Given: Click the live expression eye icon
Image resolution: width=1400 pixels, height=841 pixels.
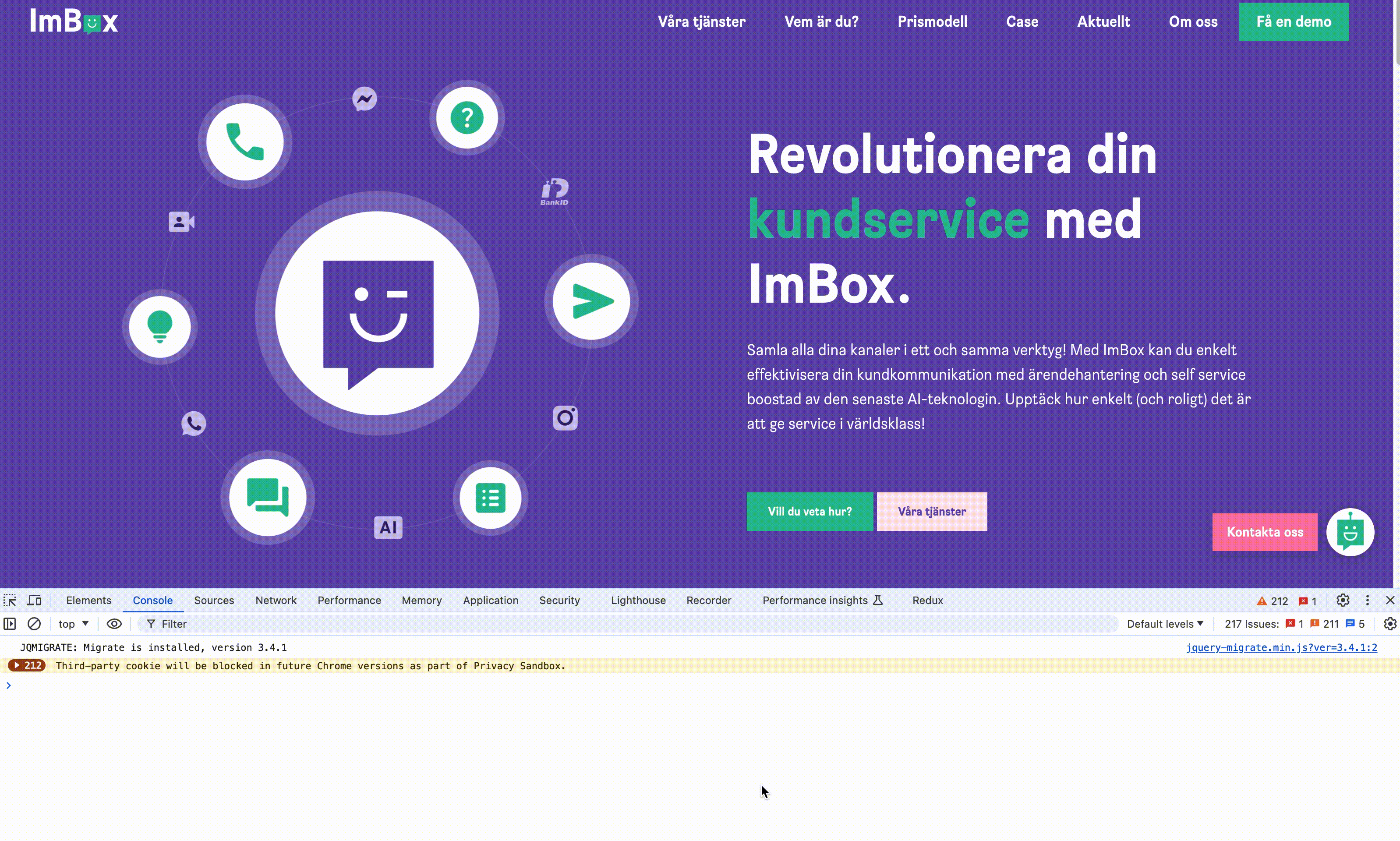Looking at the screenshot, I should pos(114,624).
